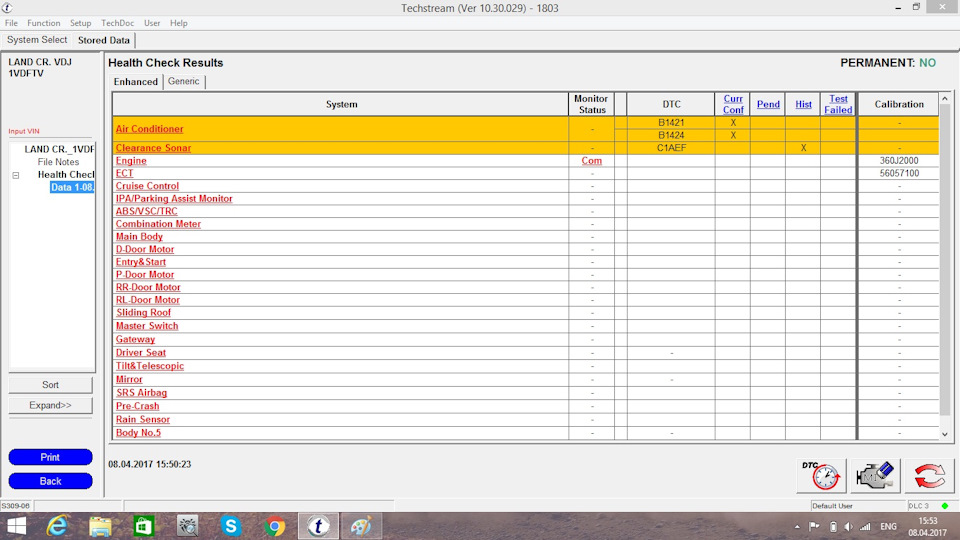Switch to Stored Data tab
The image size is (960, 540).
pos(103,40)
